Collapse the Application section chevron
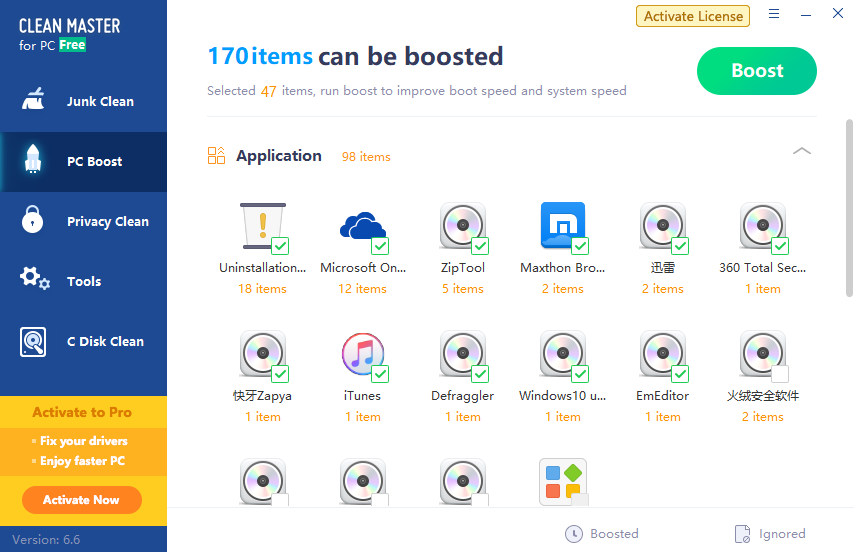Viewport: 854px width, 552px height. coord(802,151)
